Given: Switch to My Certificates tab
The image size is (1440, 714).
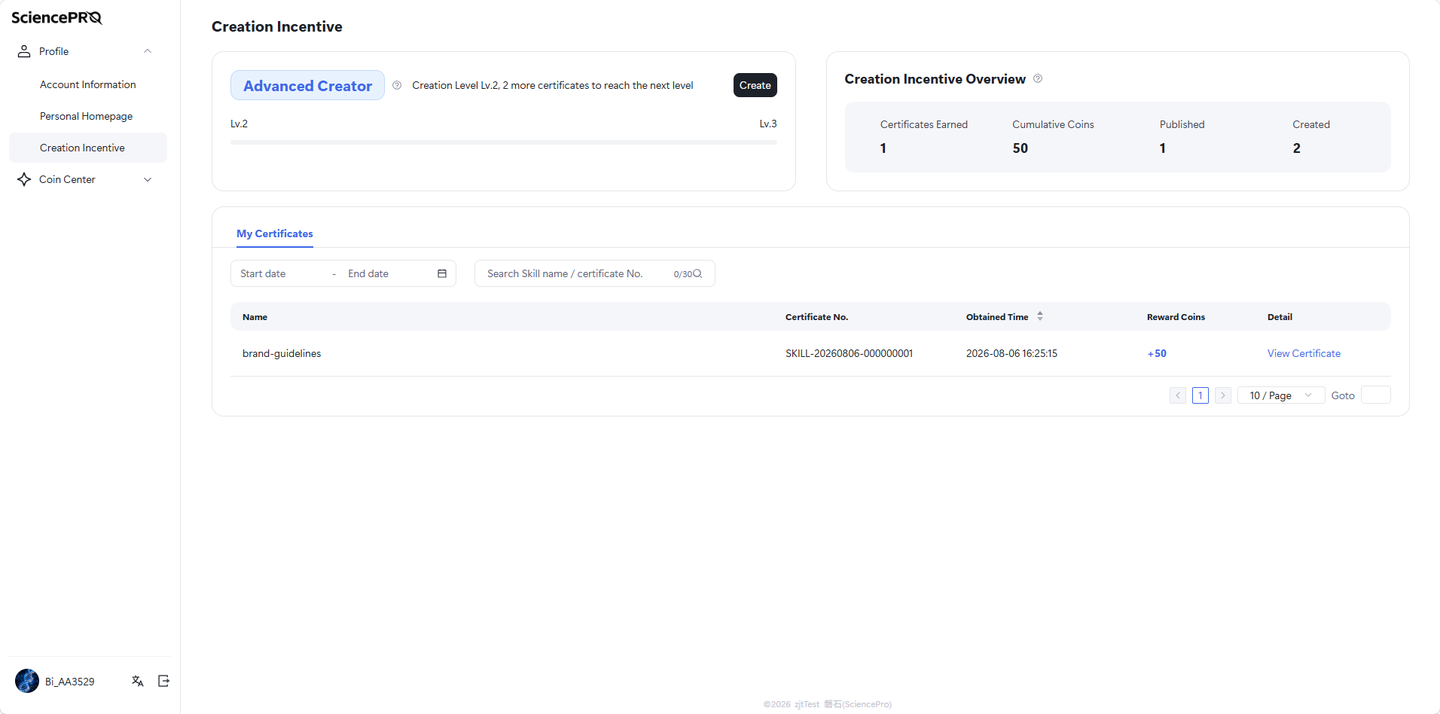Looking at the screenshot, I should (275, 234).
